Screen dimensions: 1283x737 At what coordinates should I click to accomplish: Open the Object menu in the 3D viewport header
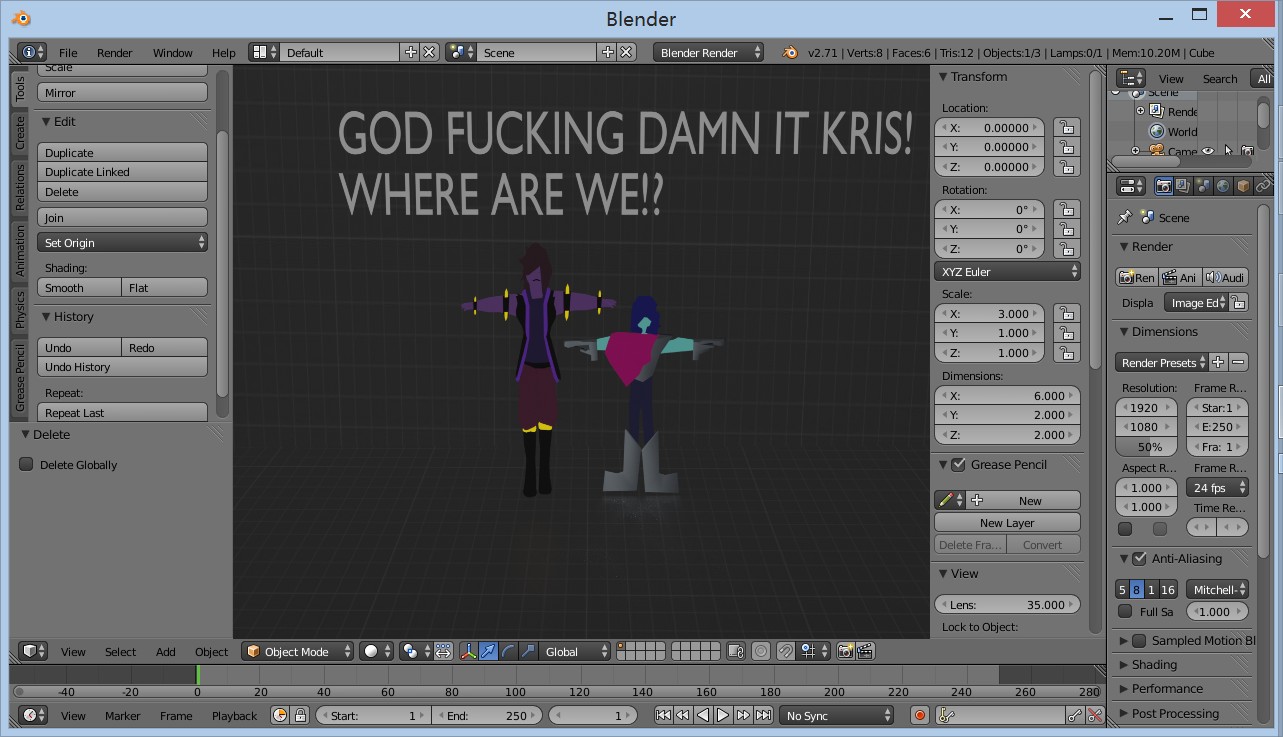[211, 651]
